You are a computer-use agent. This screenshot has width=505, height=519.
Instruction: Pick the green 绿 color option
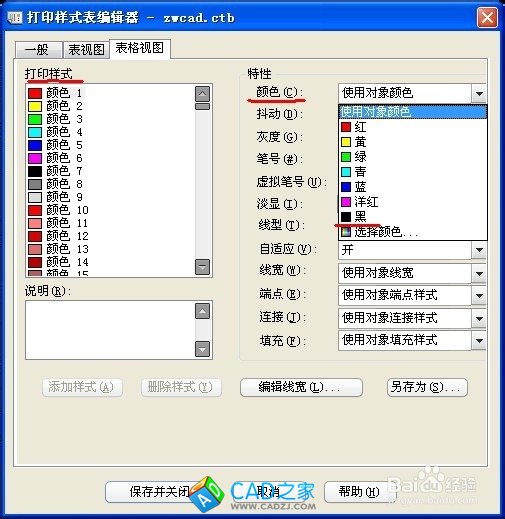point(413,157)
